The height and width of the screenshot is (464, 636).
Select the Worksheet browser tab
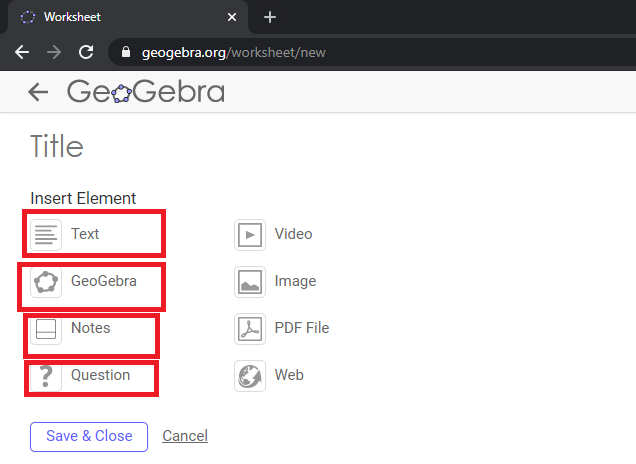(x=128, y=17)
